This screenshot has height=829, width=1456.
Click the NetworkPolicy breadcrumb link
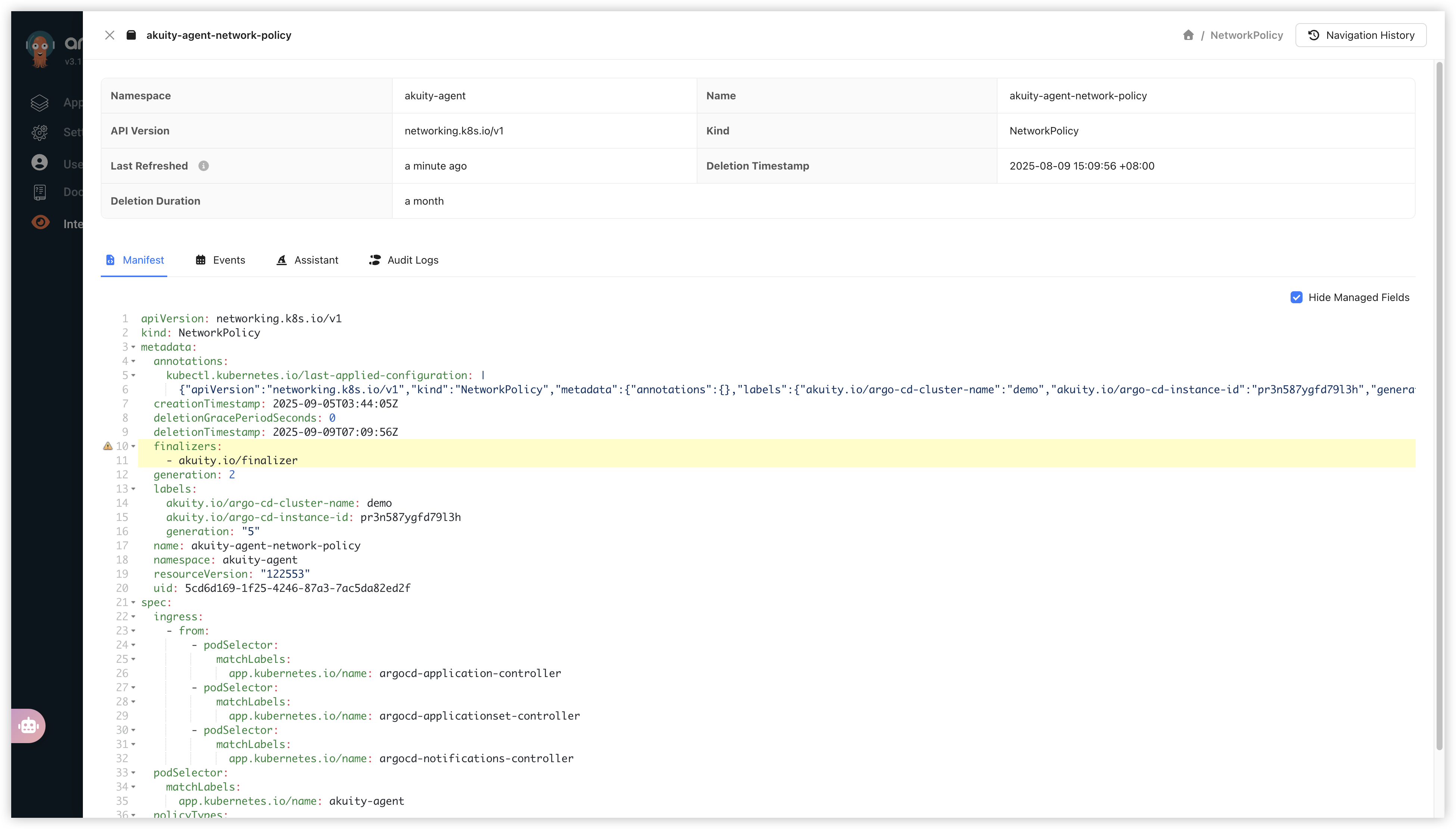(x=1246, y=35)
